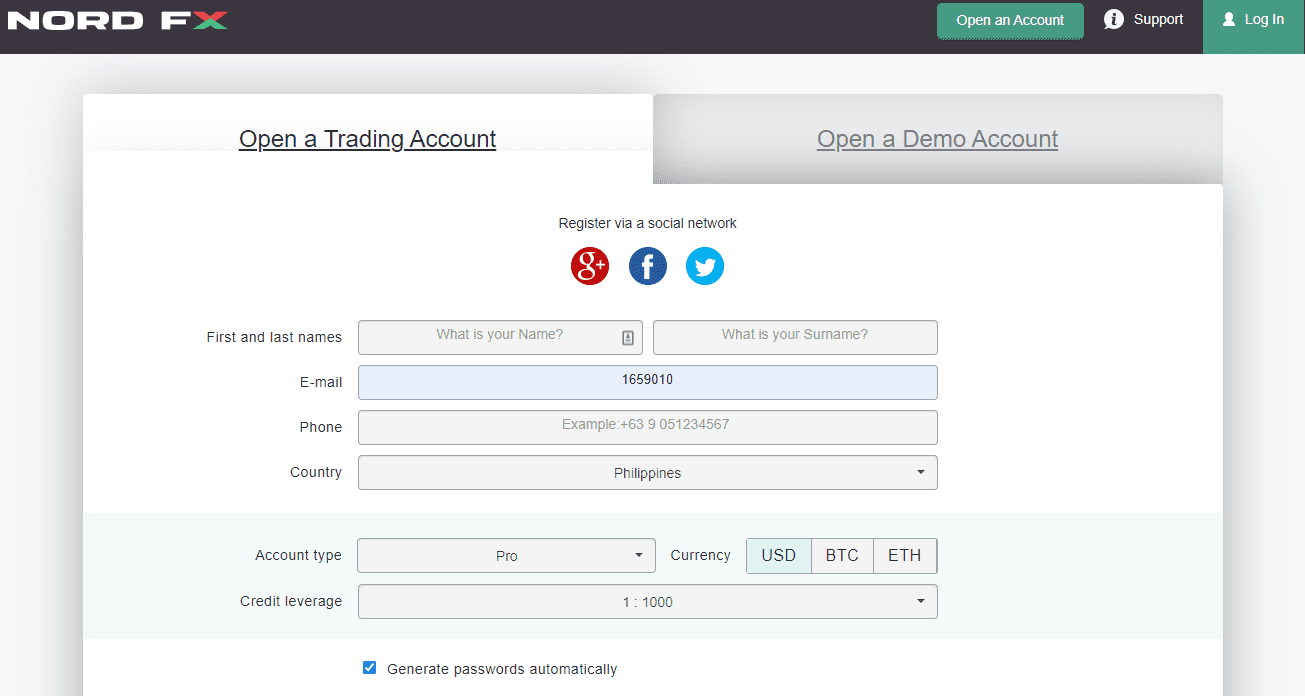The image size is (1305, 696).
Task: Select USD currency option
Action: (x=779, y=555)
